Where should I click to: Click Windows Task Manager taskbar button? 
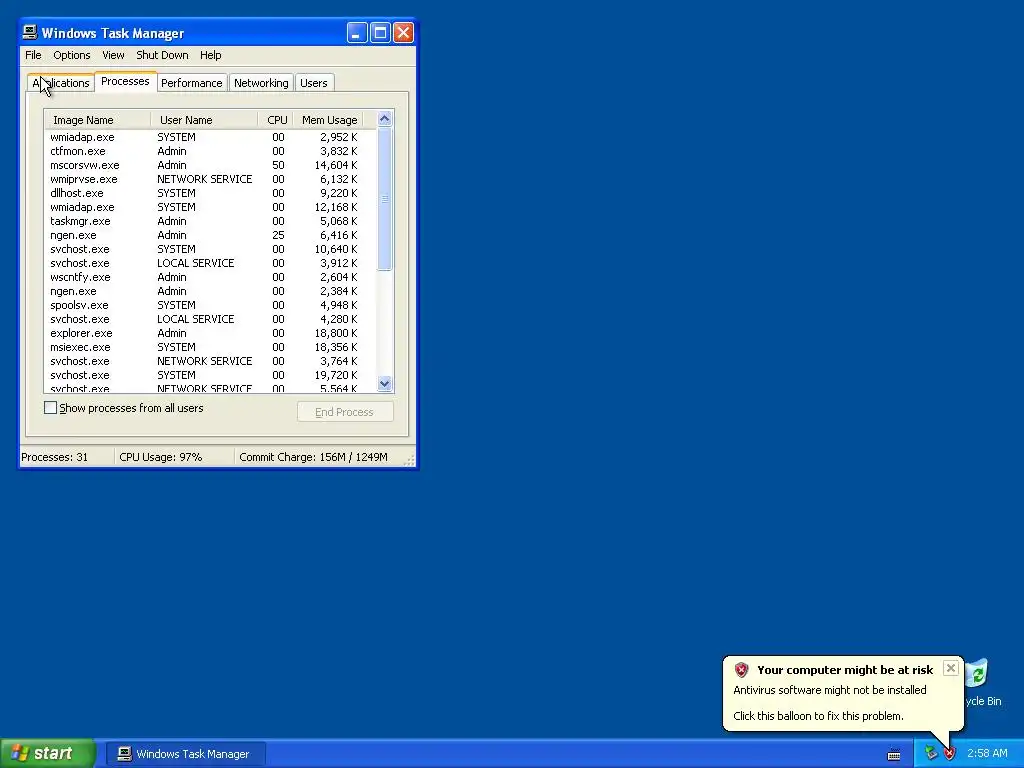185,754
